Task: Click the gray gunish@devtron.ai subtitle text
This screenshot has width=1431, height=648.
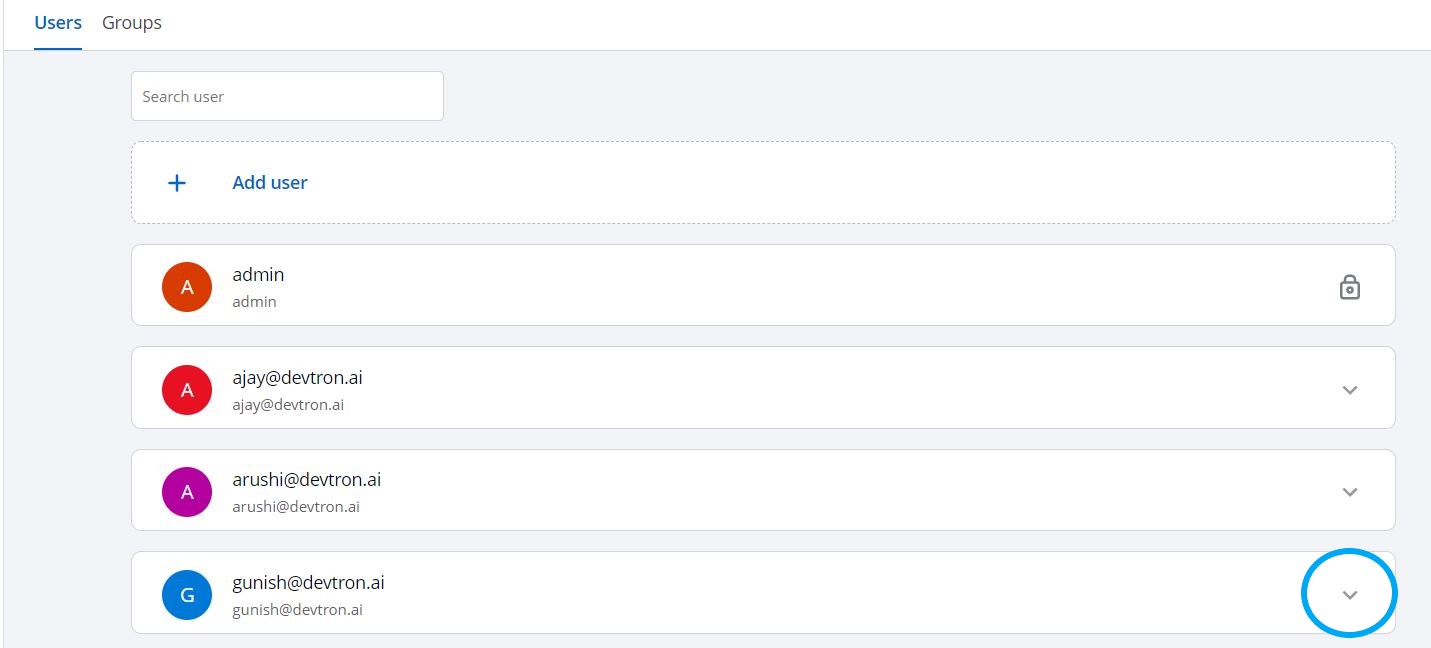Action: 297,609
